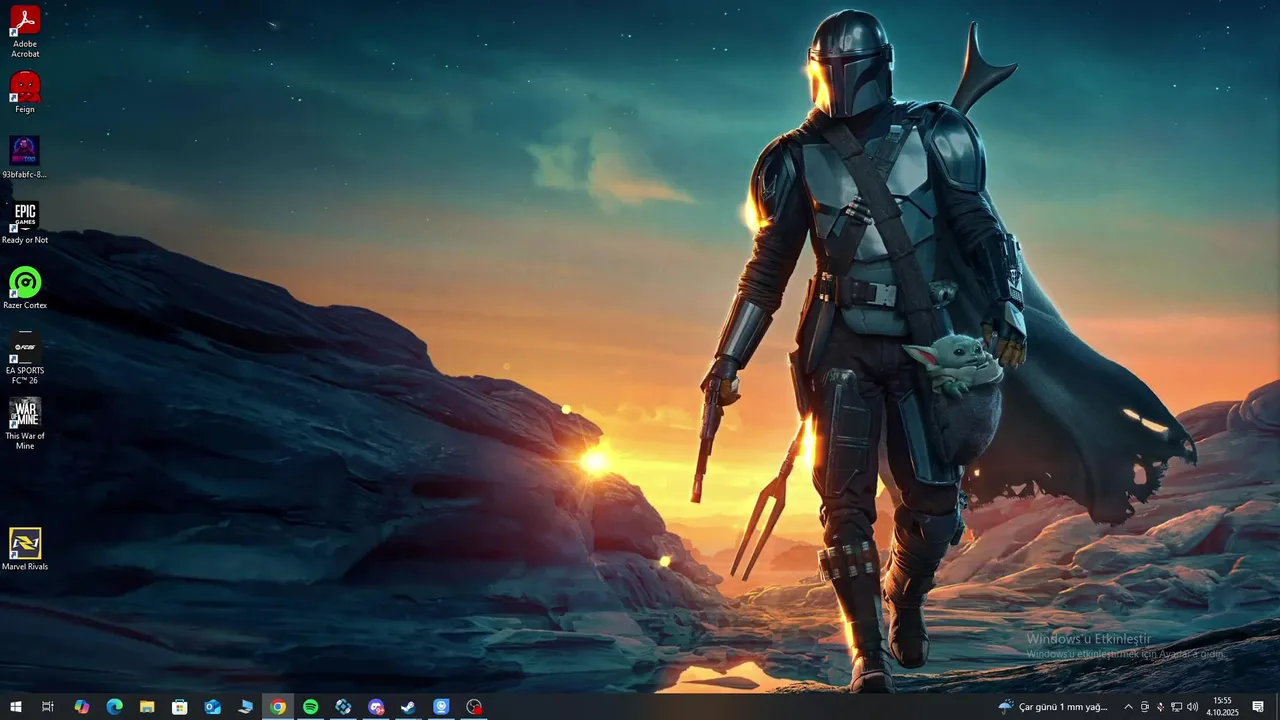The width and height of the screenshot is (1280, 720).
Task: Click the blue geometric app icon in the taskbar
Action: (x=343, y=707)
